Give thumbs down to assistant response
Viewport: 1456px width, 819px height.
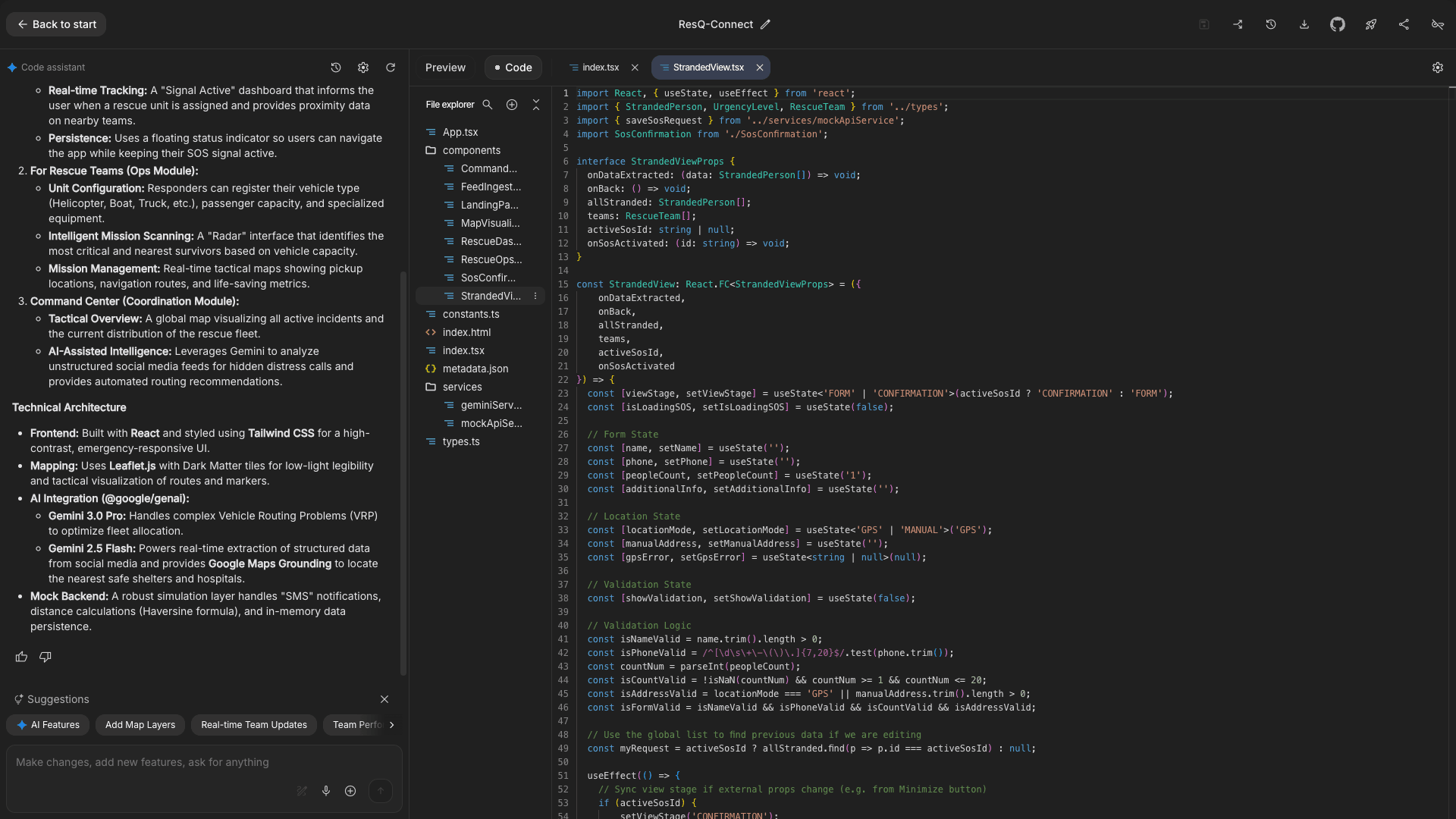click(45, 657)
